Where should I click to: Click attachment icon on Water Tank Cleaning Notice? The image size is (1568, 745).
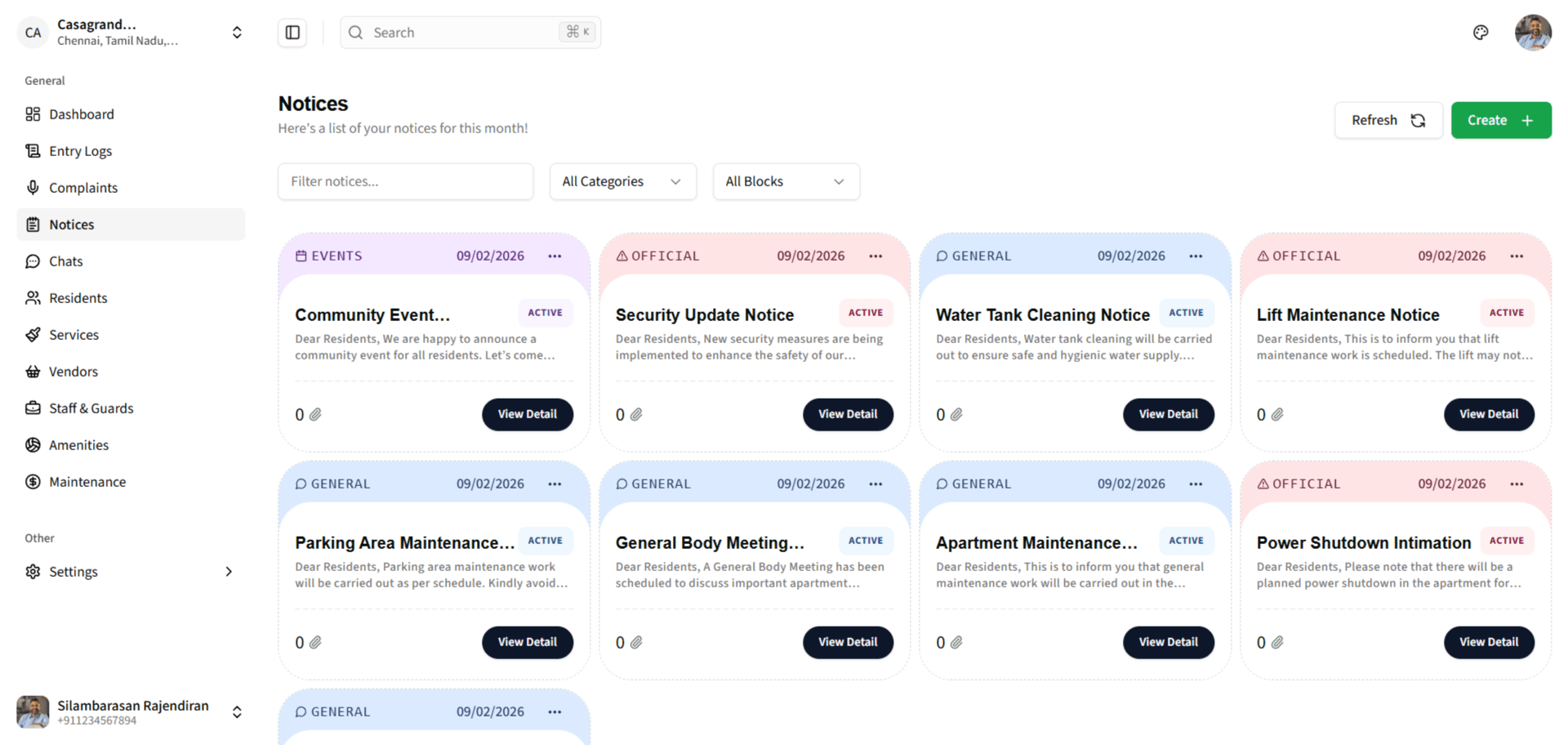point(956,415)
